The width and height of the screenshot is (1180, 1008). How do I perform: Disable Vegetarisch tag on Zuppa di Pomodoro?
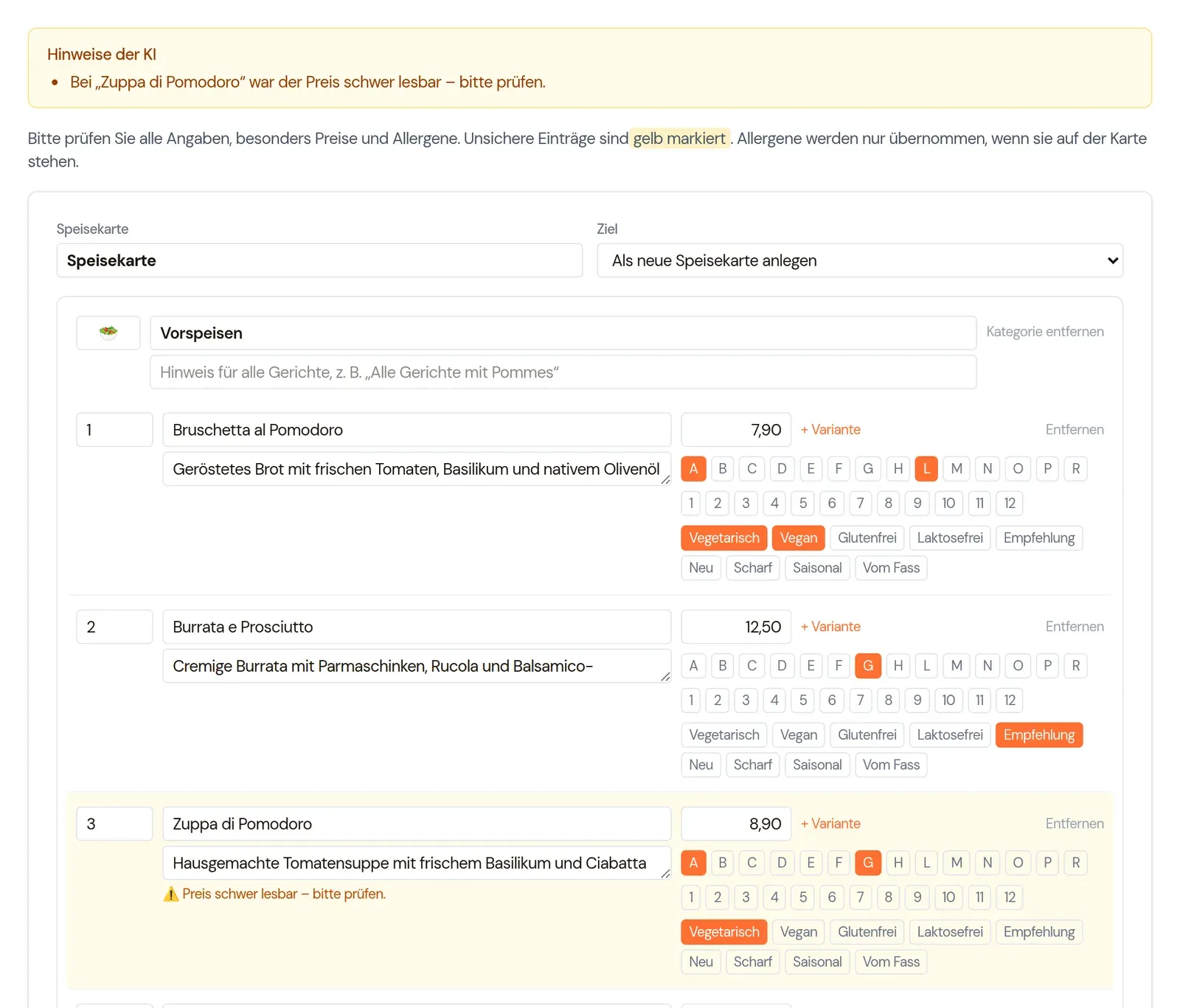(724, 931)
